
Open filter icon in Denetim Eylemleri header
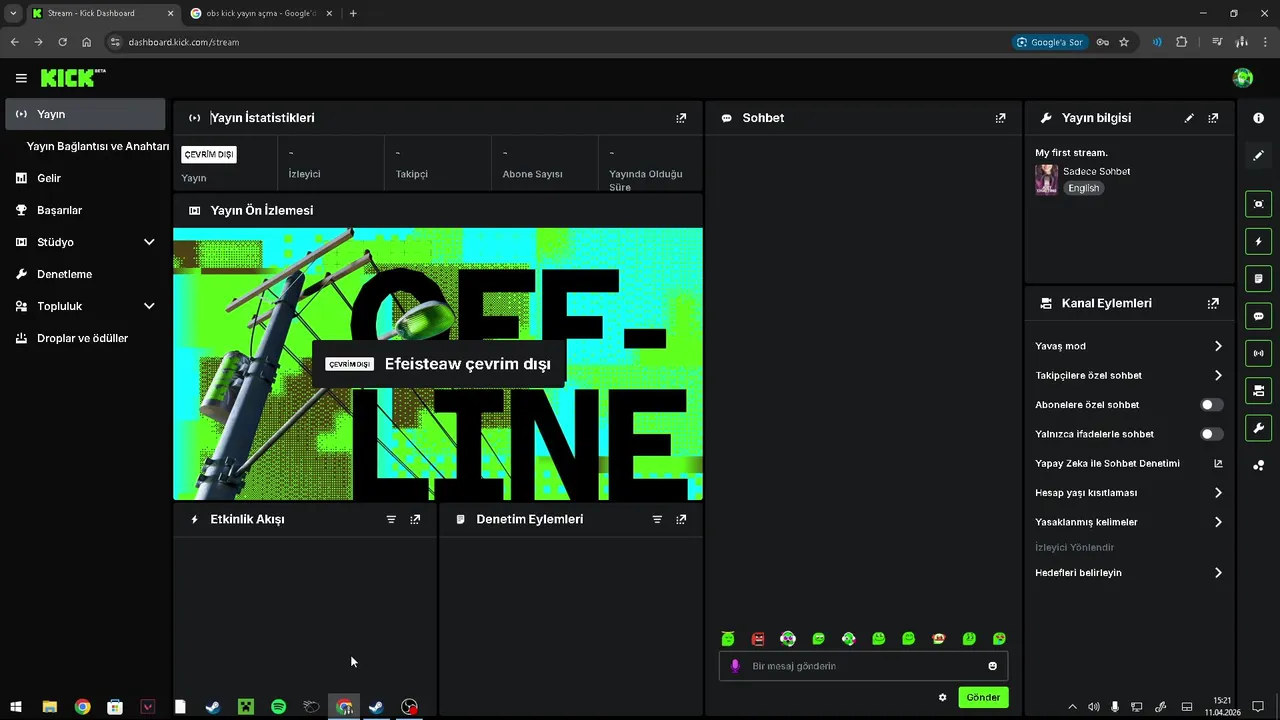click(x=657, y=519)
